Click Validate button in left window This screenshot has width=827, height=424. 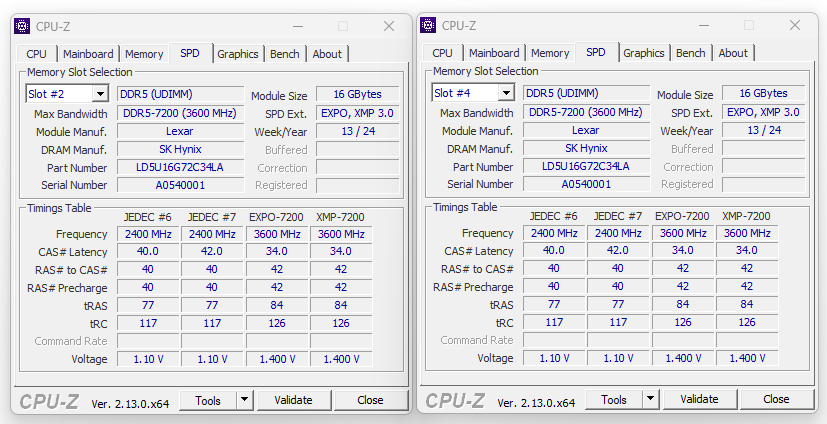coord(293,400)
